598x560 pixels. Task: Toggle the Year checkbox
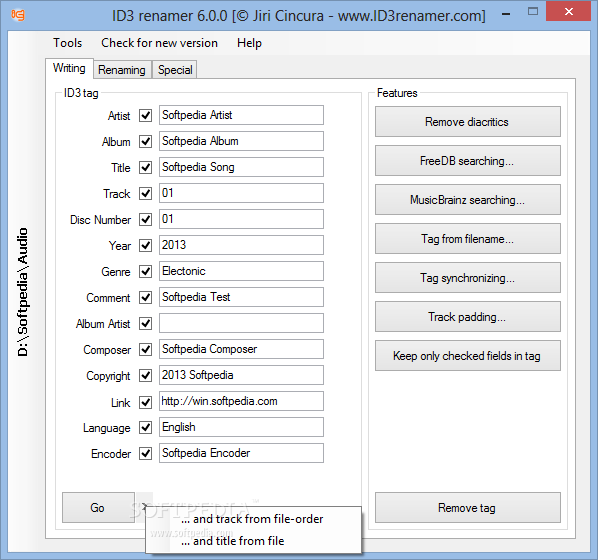pyautogui.click(x=145, y=245)
